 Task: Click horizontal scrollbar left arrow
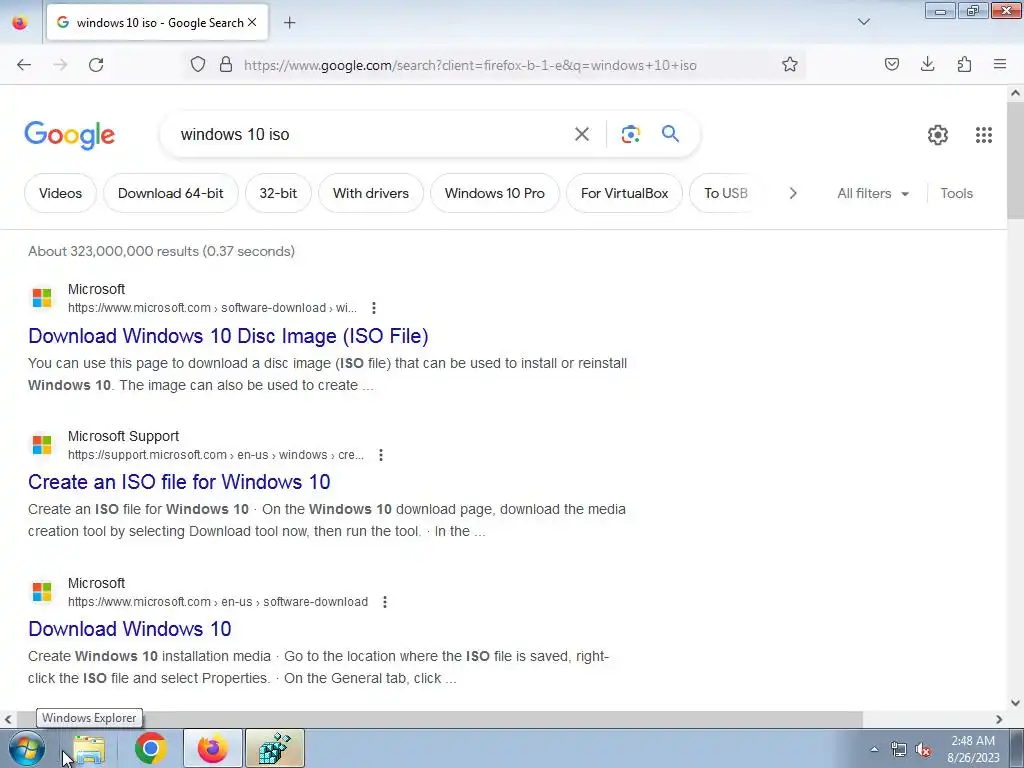click(x=7, y=719)
